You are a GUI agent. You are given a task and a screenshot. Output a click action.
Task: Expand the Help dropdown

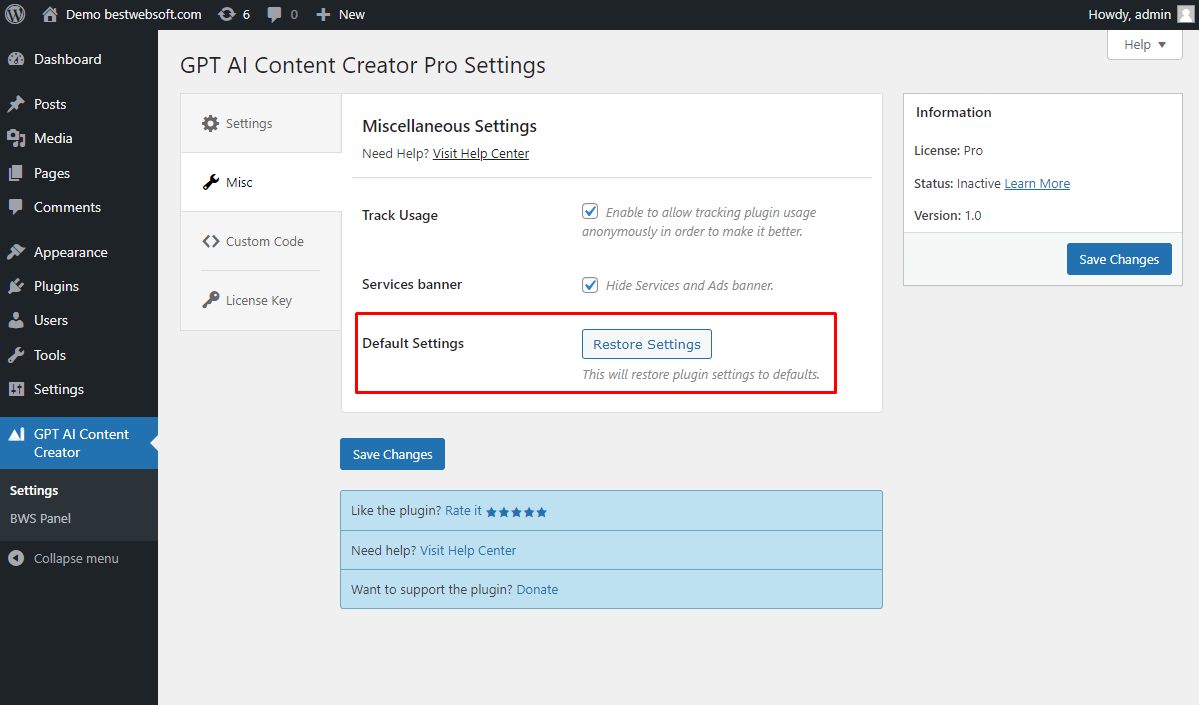(x=1145, y=44)
